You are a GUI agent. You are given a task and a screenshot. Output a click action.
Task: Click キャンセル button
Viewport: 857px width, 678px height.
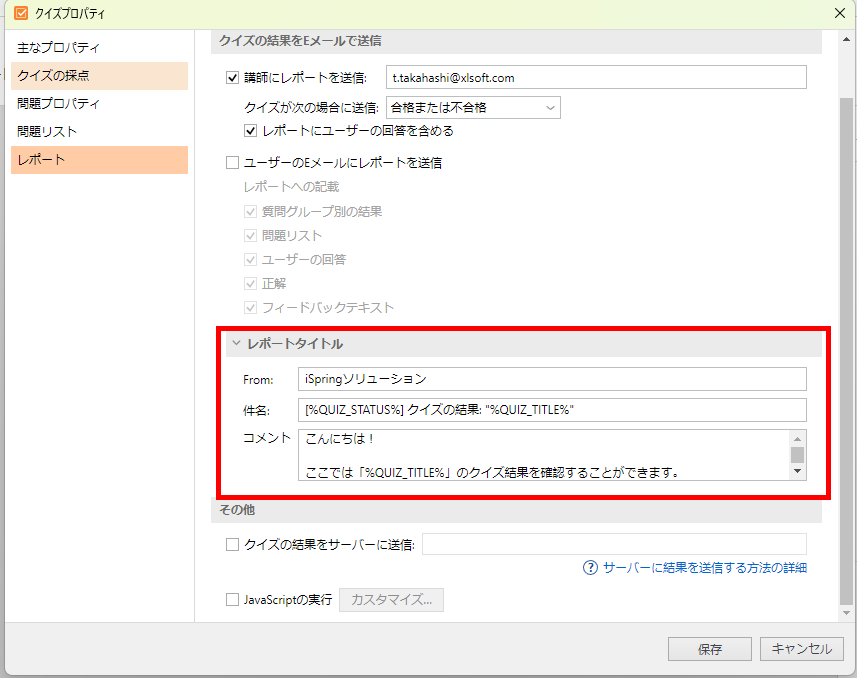[801, 649]
